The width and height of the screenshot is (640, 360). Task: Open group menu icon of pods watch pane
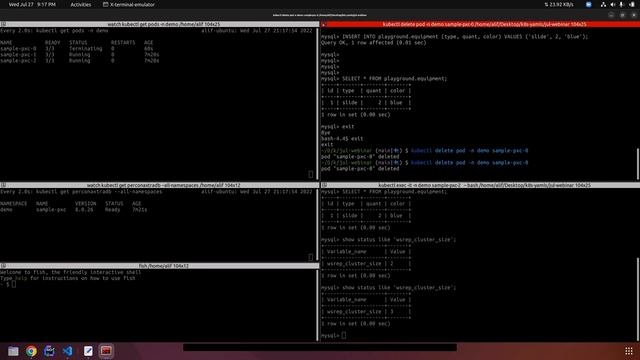[3, 24]
